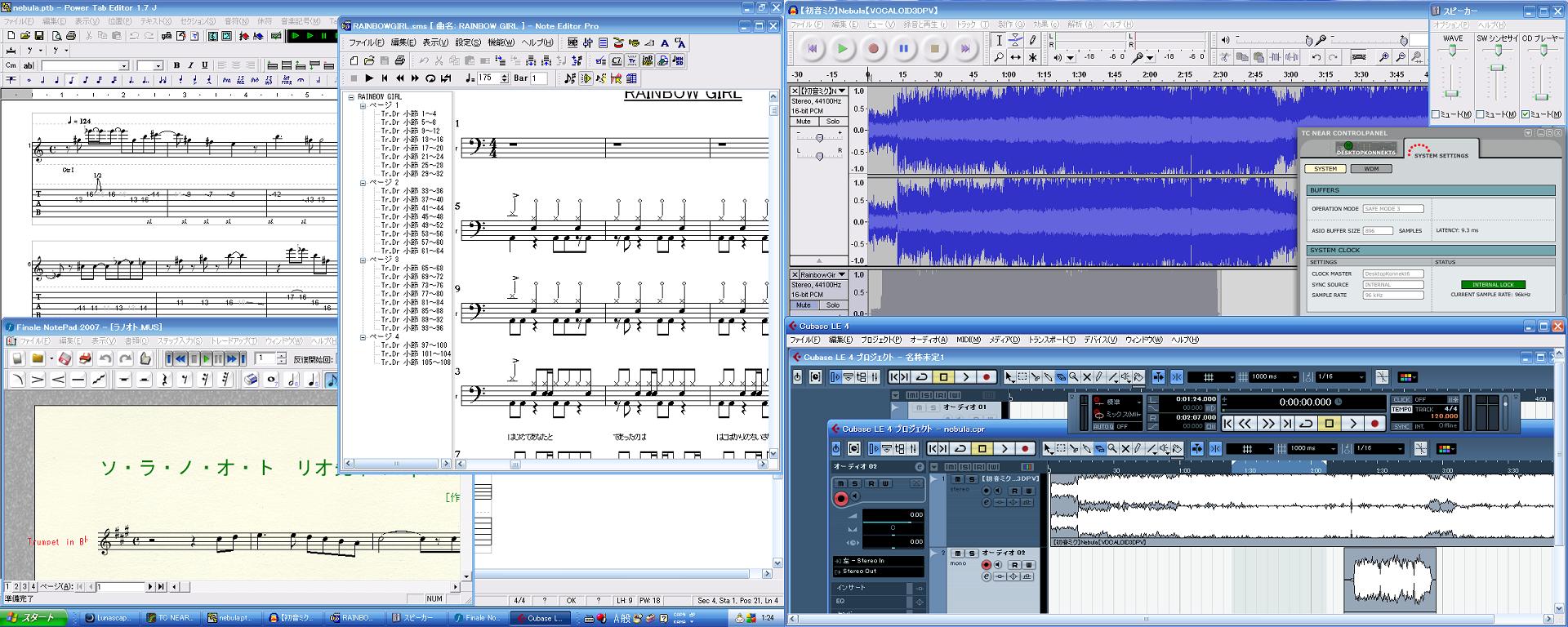
Task: Pick Audacity's Draw pencil tool
Action: (1032, 40)
